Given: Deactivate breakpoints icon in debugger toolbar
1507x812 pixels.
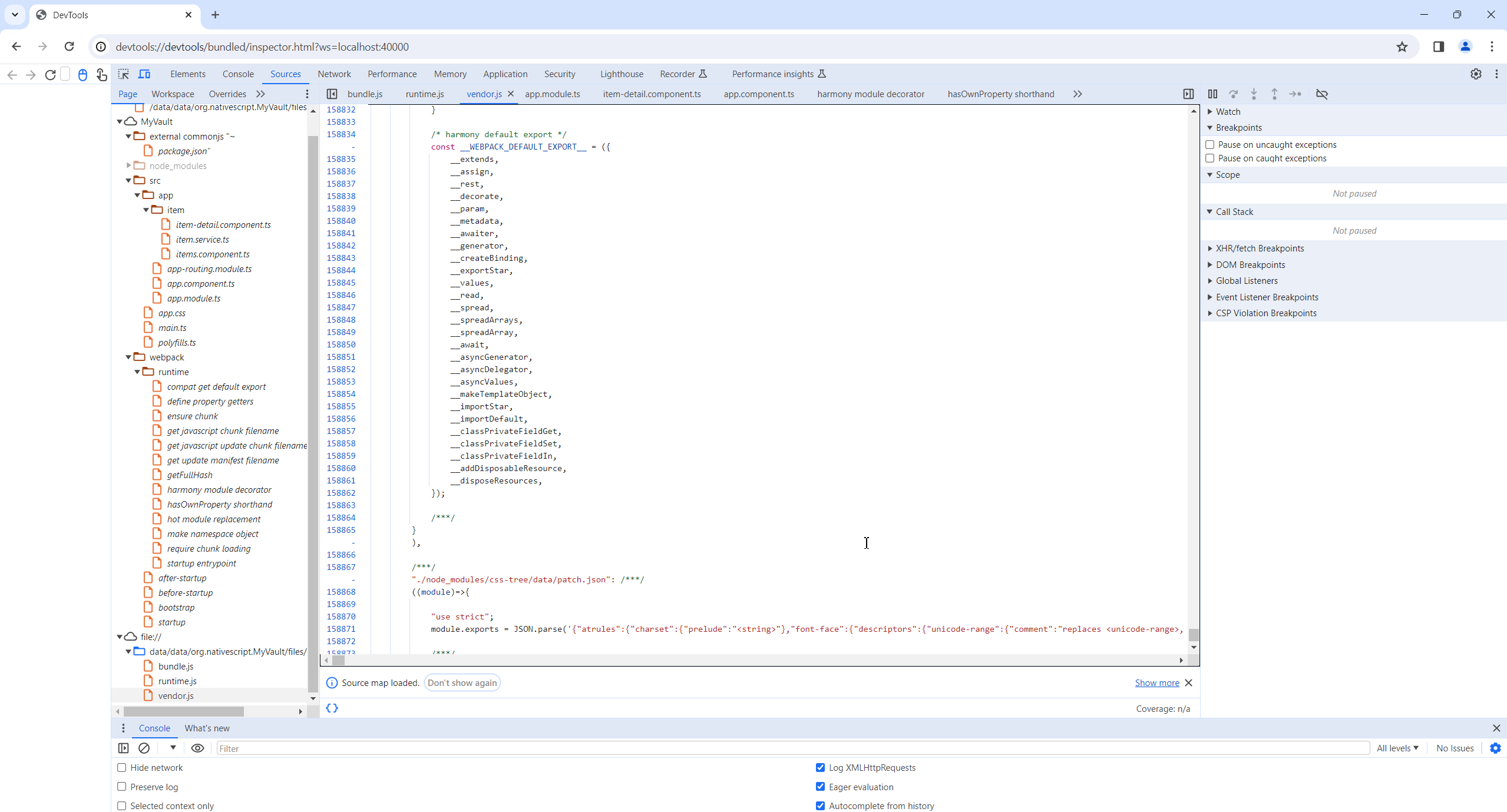Looking at the screenshot, I should 1322,94.
